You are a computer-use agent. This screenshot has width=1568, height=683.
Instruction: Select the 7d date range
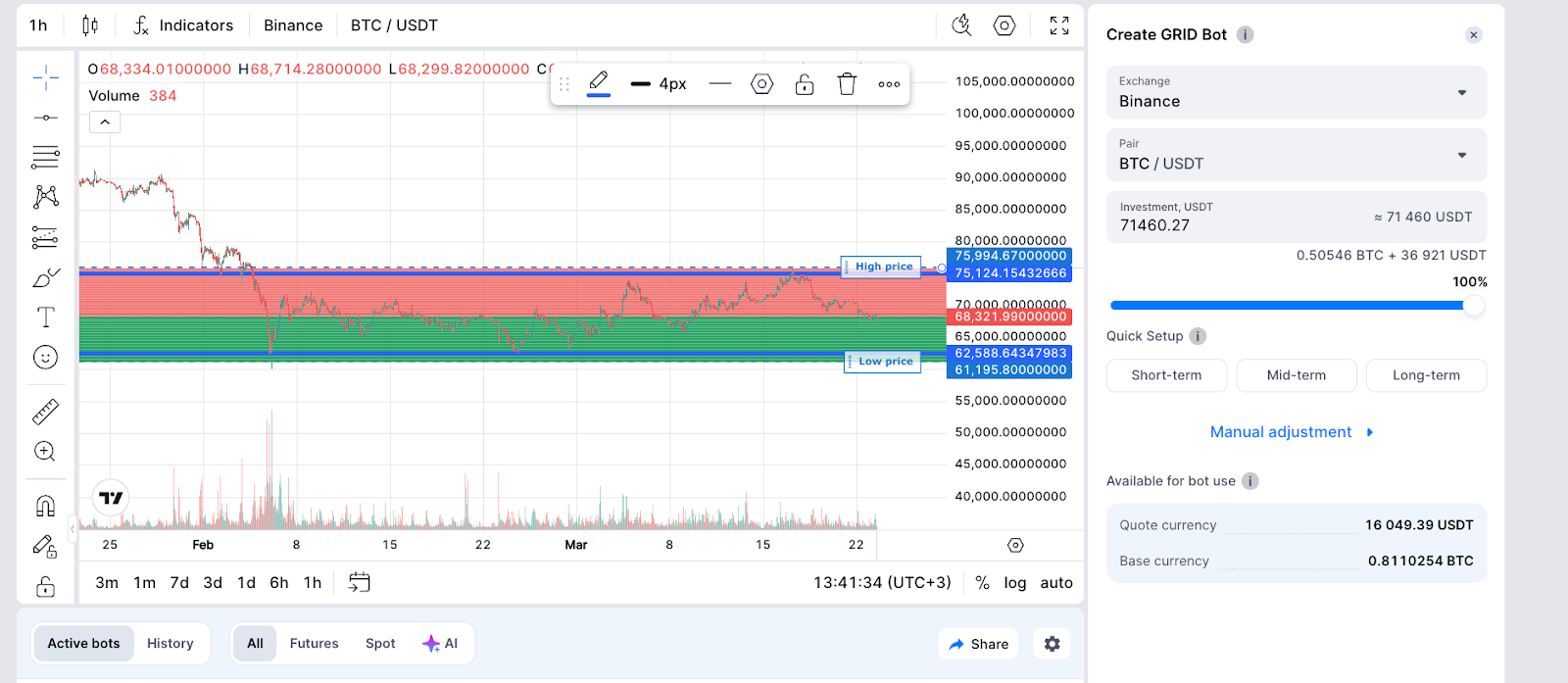179,582
